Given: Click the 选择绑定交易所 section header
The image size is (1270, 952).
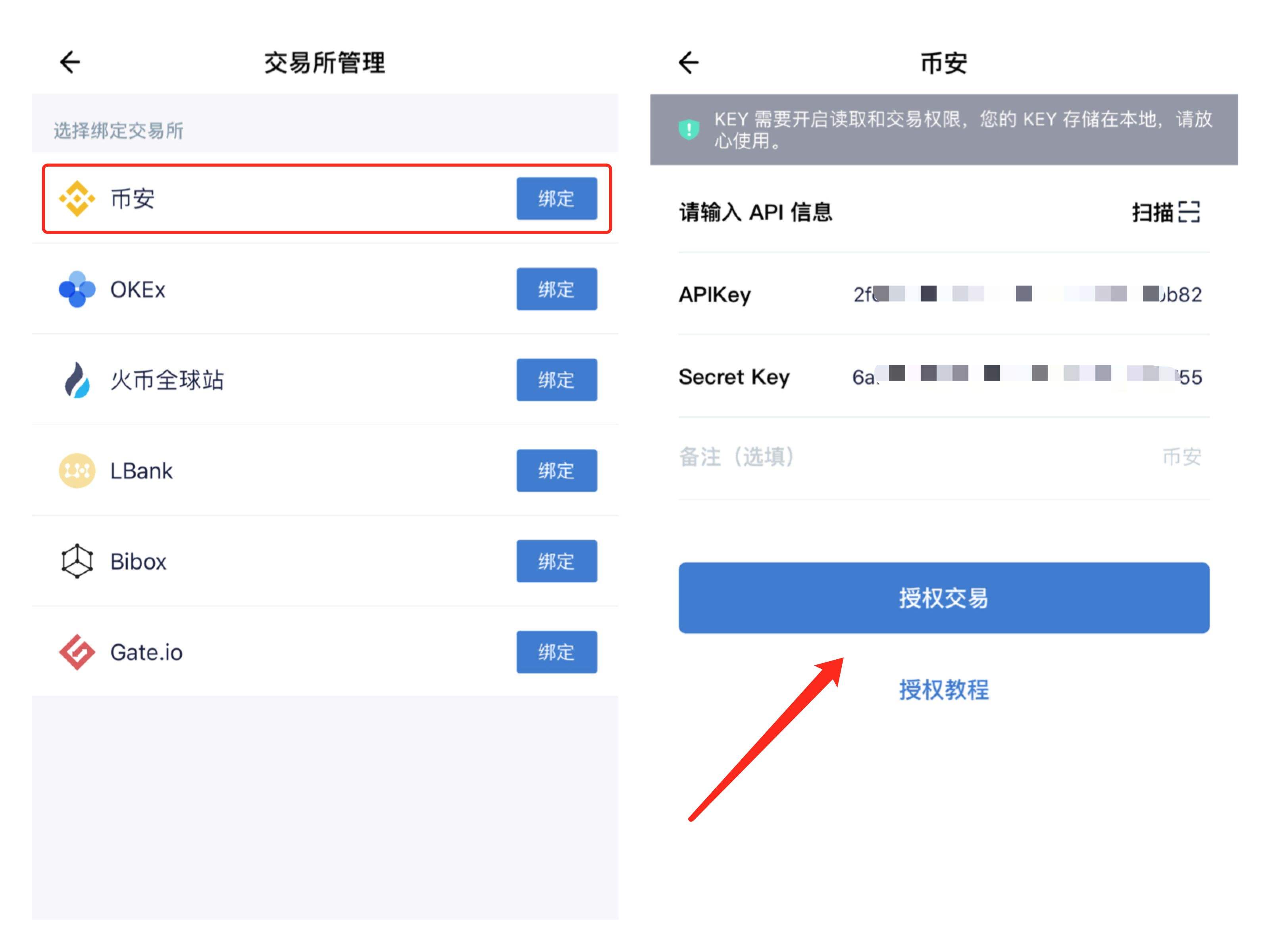Looking at the screenshot, I should coord(119,131).
